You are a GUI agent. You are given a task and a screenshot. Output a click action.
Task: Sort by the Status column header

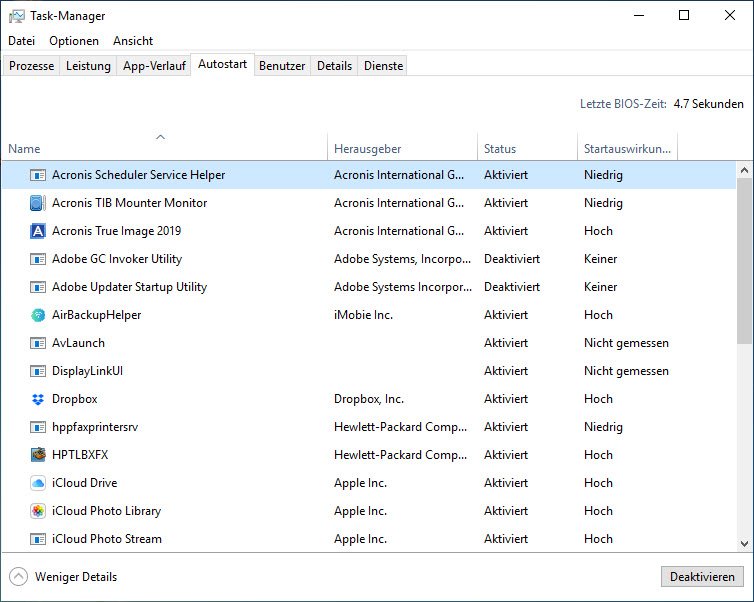500,149
